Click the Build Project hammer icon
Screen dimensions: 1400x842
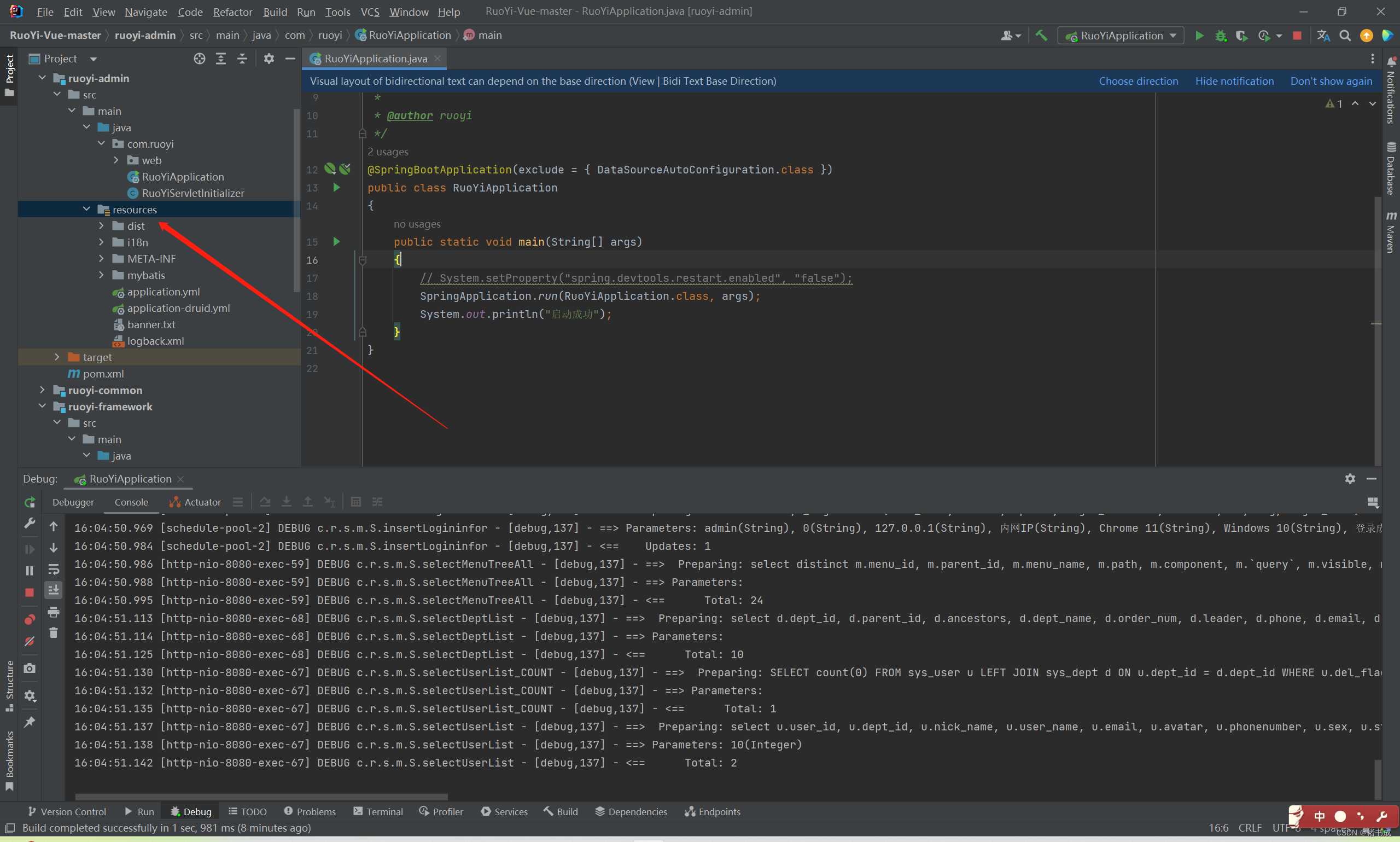click(1041, 35)
